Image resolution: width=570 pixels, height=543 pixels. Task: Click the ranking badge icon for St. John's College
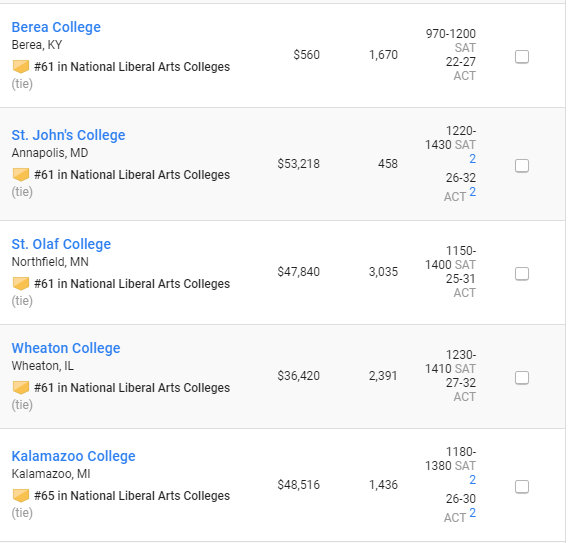[x=21, y=174]
